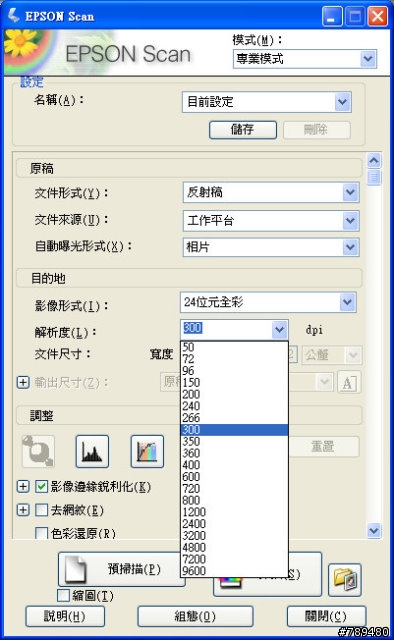The image size is (394, 640).
Task: Click the auto exposure icon
Action: click(38, 451)
